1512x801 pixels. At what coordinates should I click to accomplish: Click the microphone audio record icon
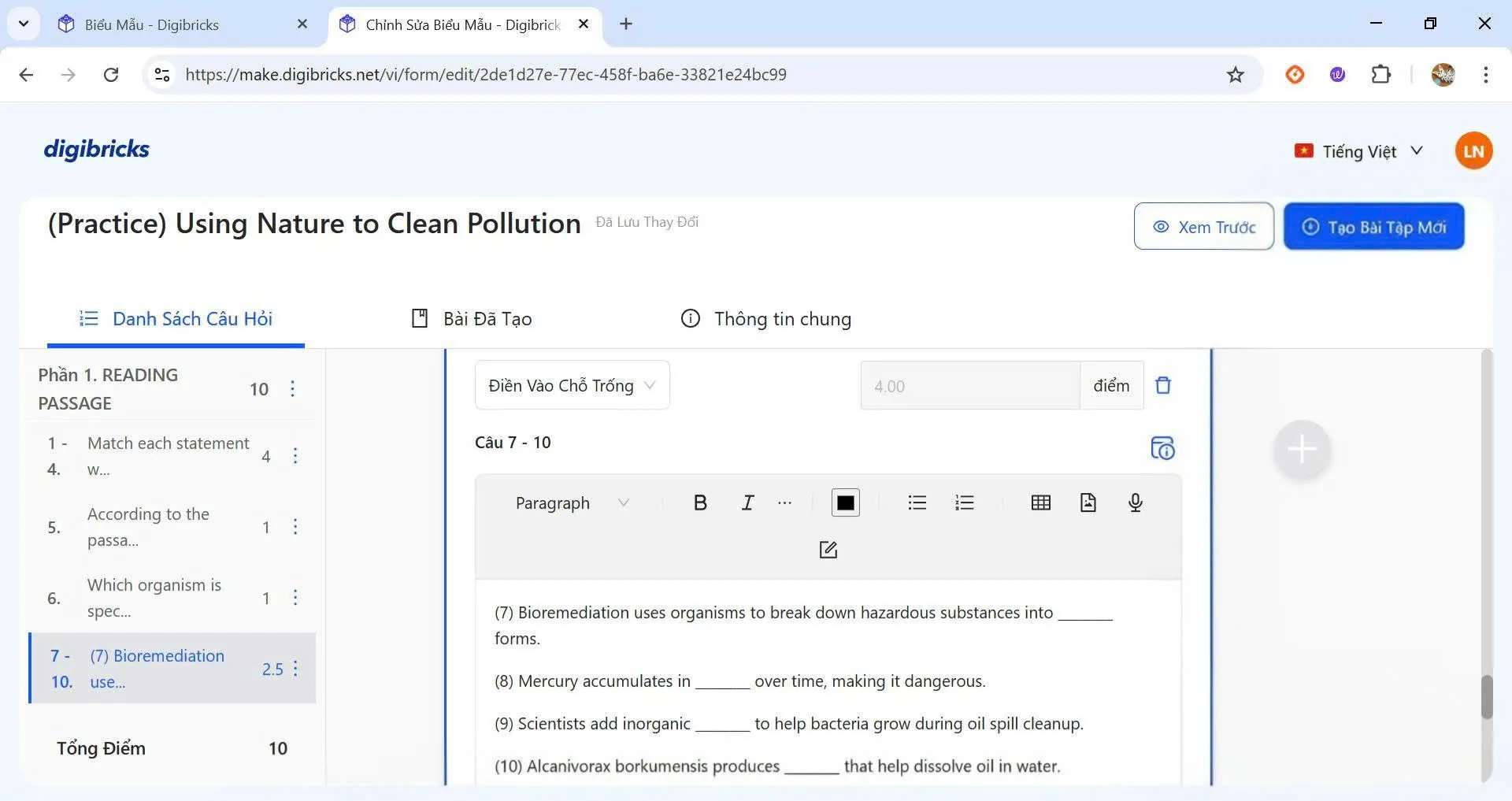coord(1135,502)
